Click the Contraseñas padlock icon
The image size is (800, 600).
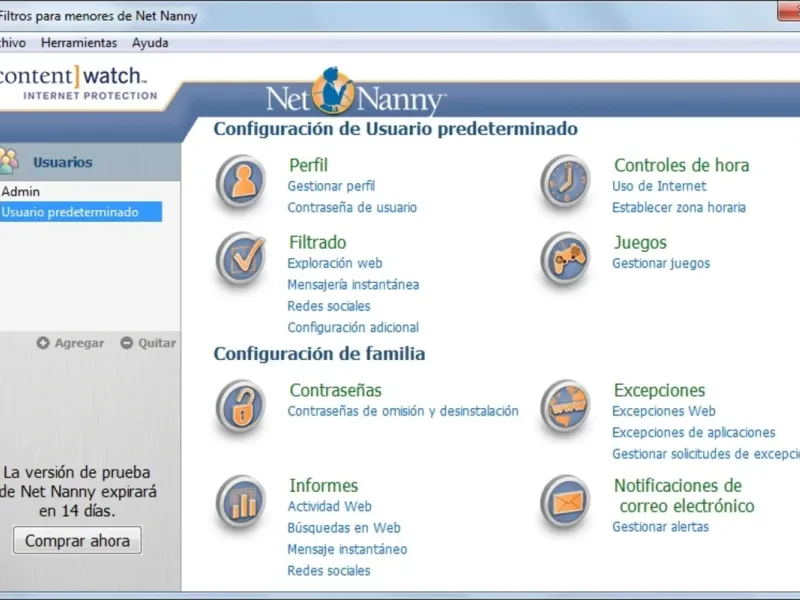[x=241, y=406]
